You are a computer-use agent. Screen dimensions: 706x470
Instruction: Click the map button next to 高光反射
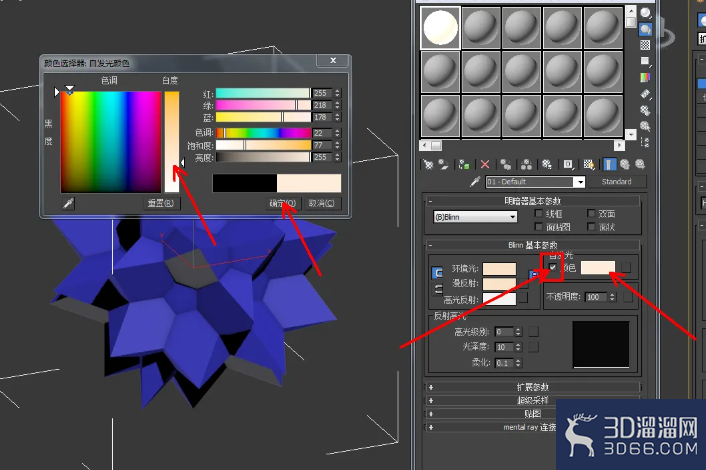point(523,298)
